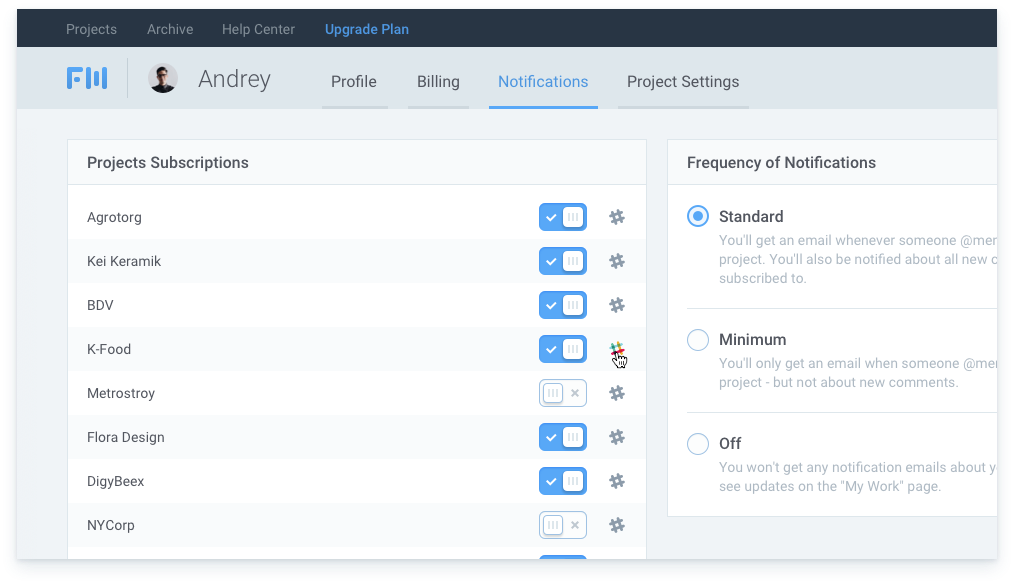Click the gear icon next to K-Food
Screen dimensions: 1014x584
coord(617,349)
